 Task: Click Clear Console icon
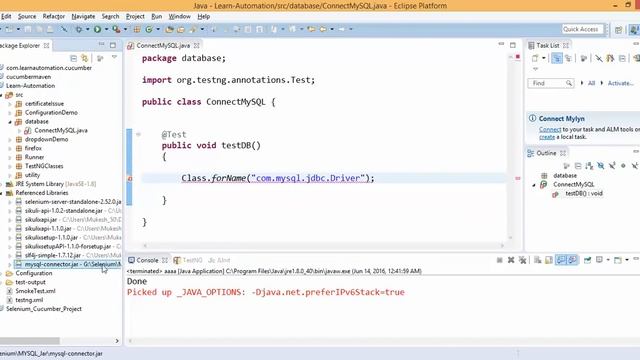[x=538, y=260]
